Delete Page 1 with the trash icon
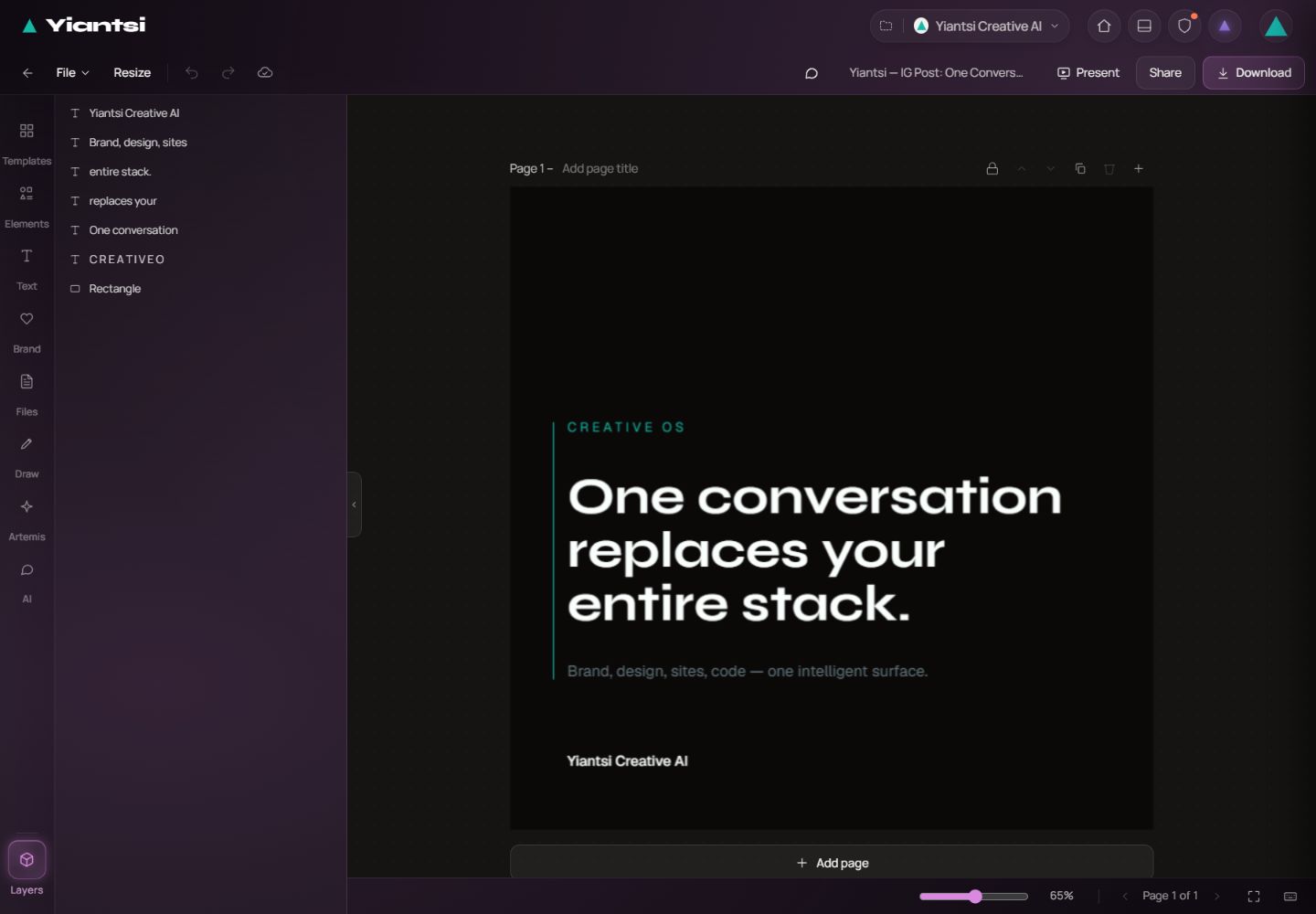 [x=1109, y=169]
